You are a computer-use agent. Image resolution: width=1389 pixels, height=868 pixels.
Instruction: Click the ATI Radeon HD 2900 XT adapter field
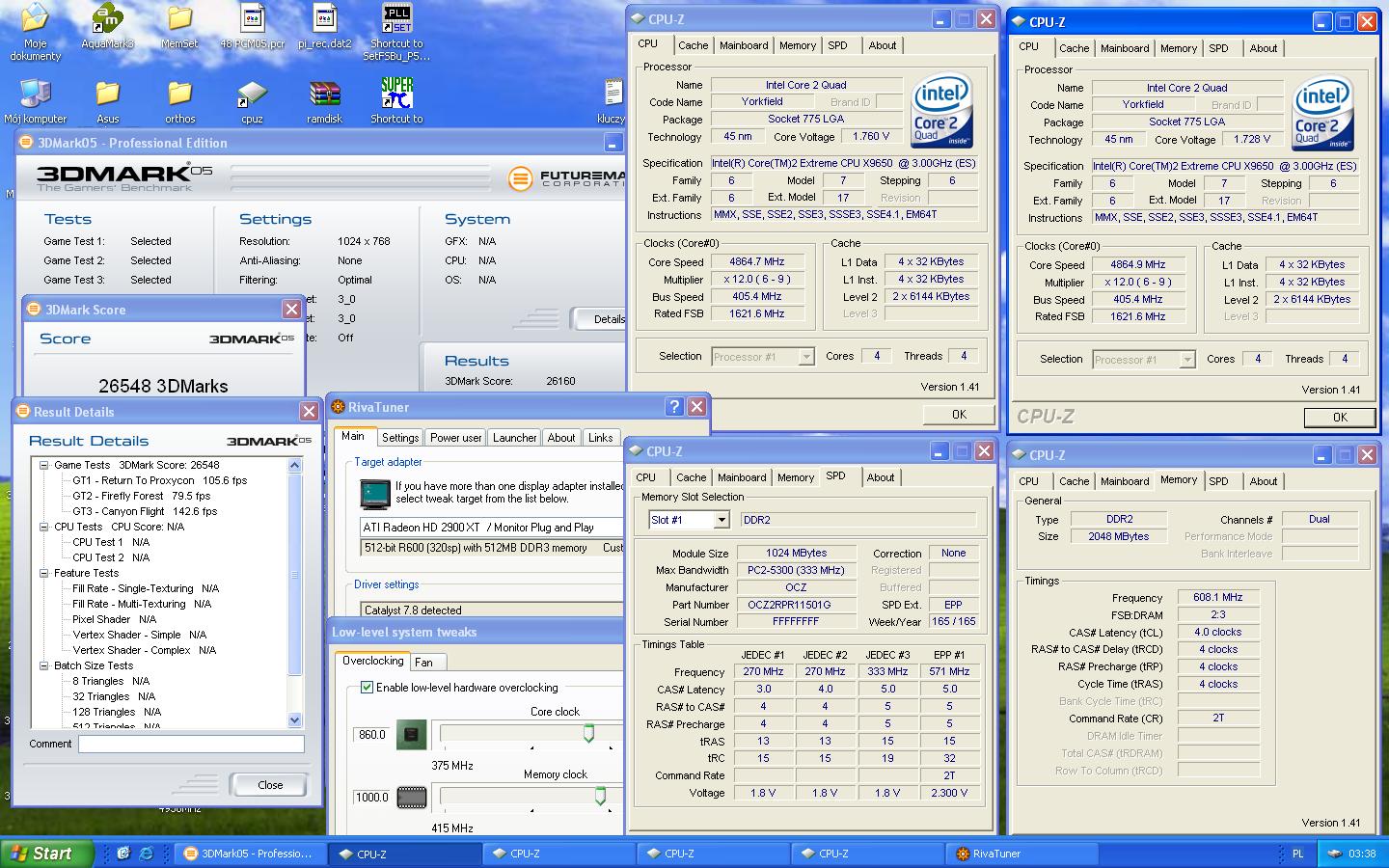[492, 528]
